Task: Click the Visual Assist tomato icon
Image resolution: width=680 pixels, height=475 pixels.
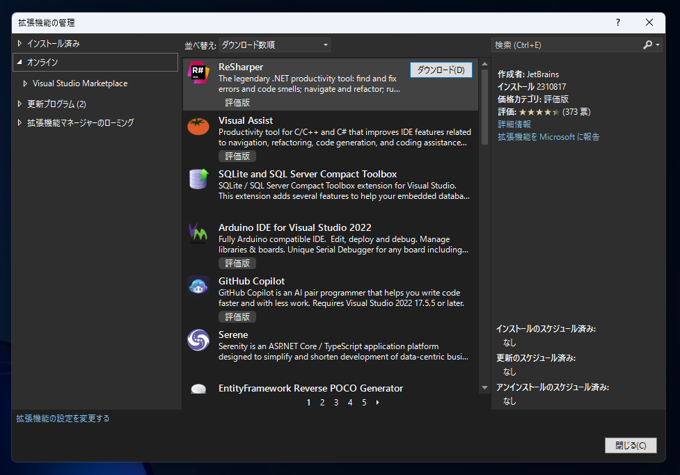Action: (198, 126)
